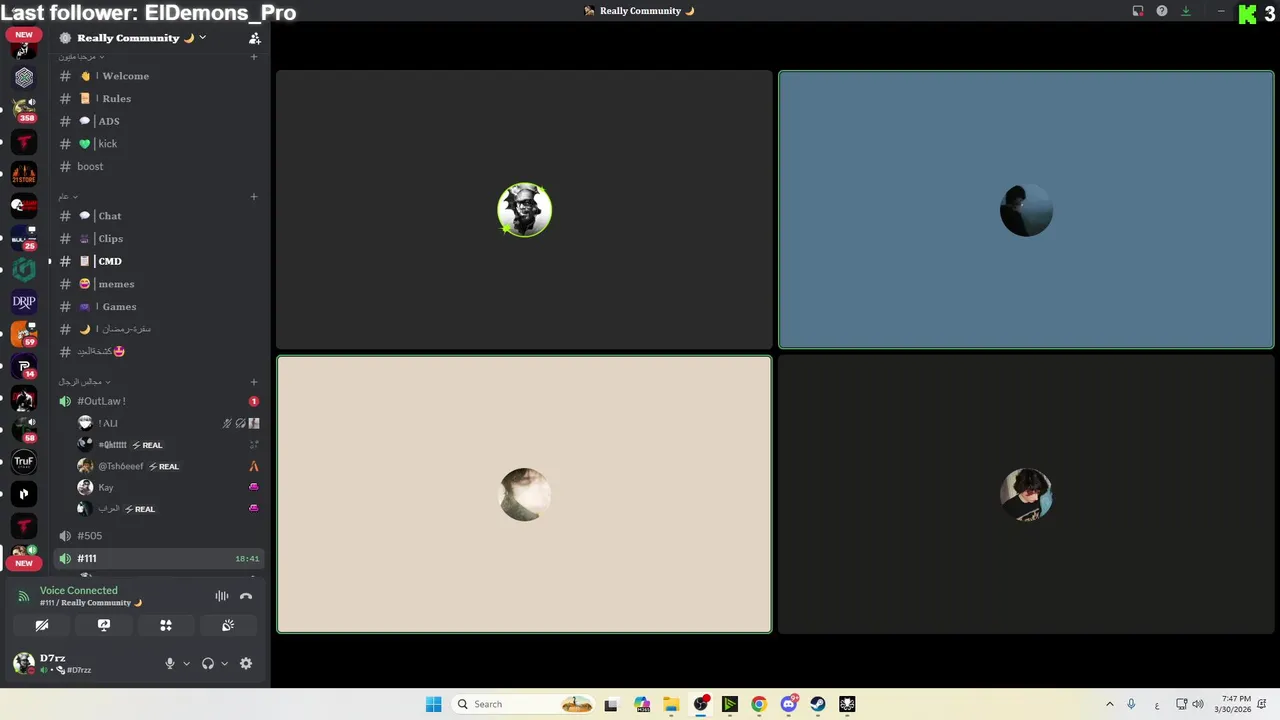Viewport: 1280px width, 720px height.
Task: Mute the microphone in user panel
Action: click(170, 663)
